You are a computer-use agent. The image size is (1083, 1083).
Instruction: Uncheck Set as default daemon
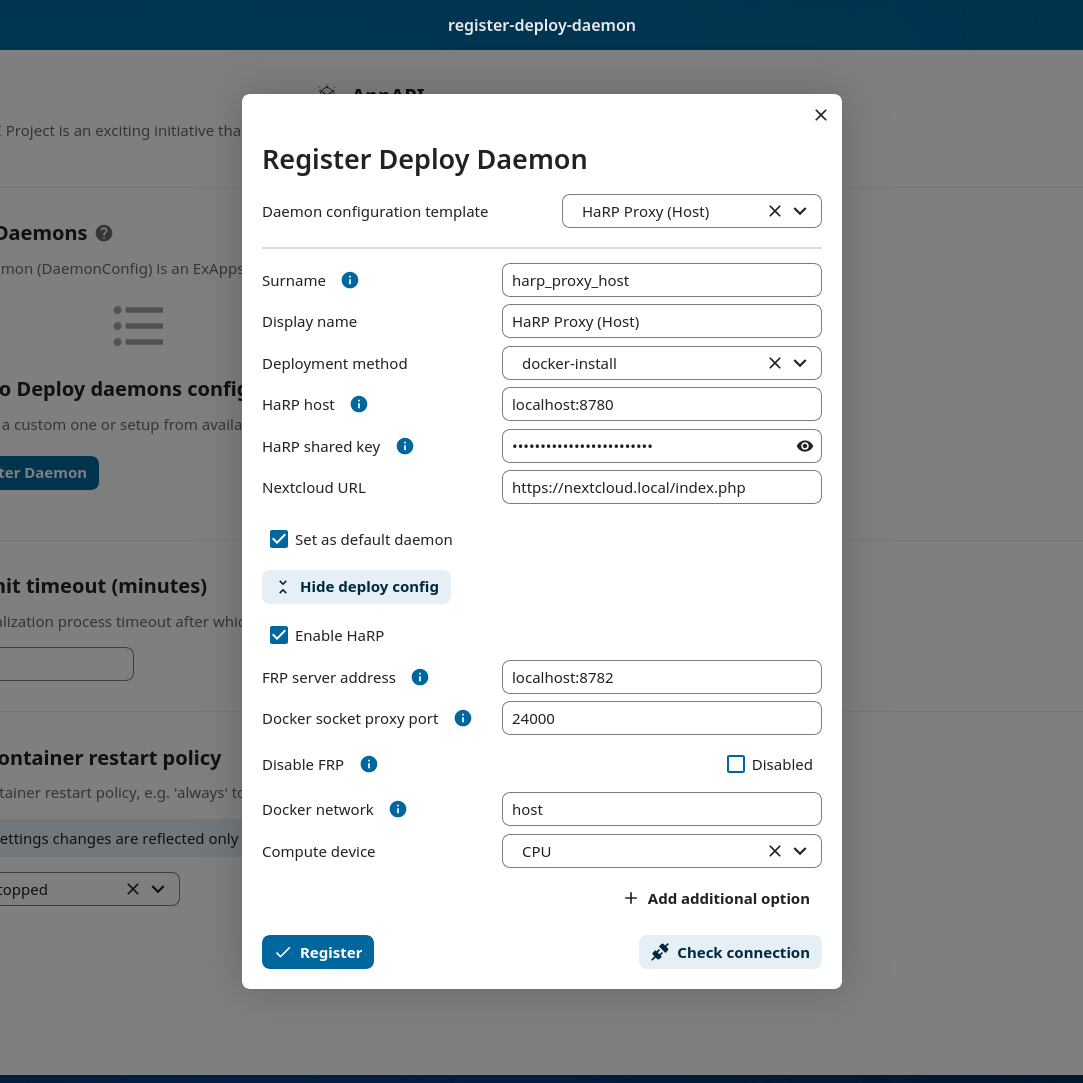click(279, 539)
